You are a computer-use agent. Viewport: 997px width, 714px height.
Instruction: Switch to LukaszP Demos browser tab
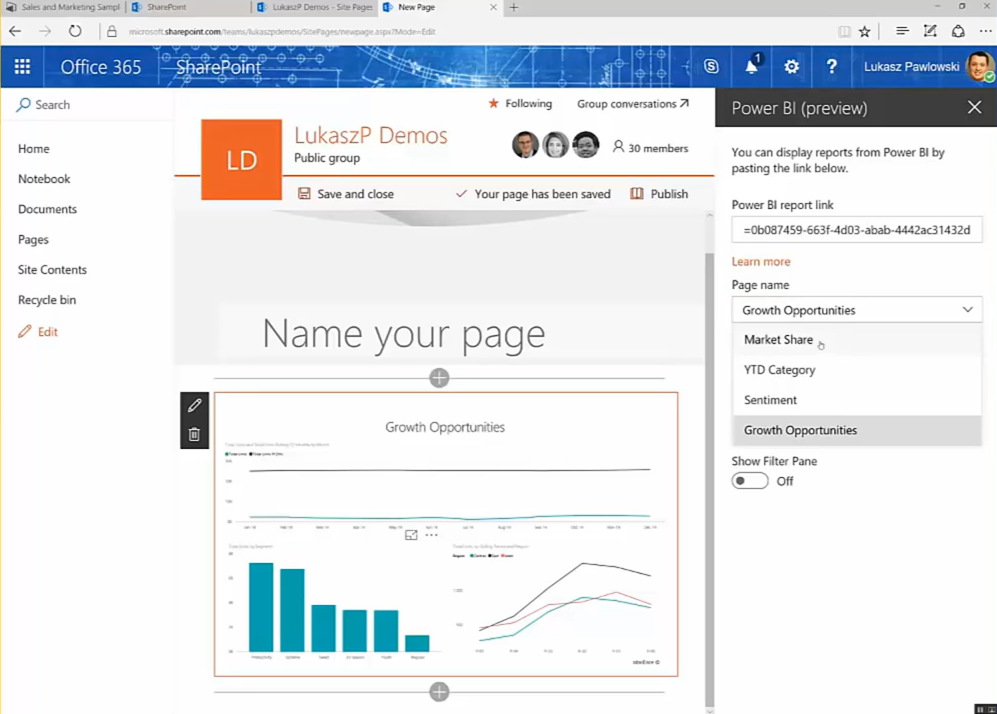tap(313, 7)
